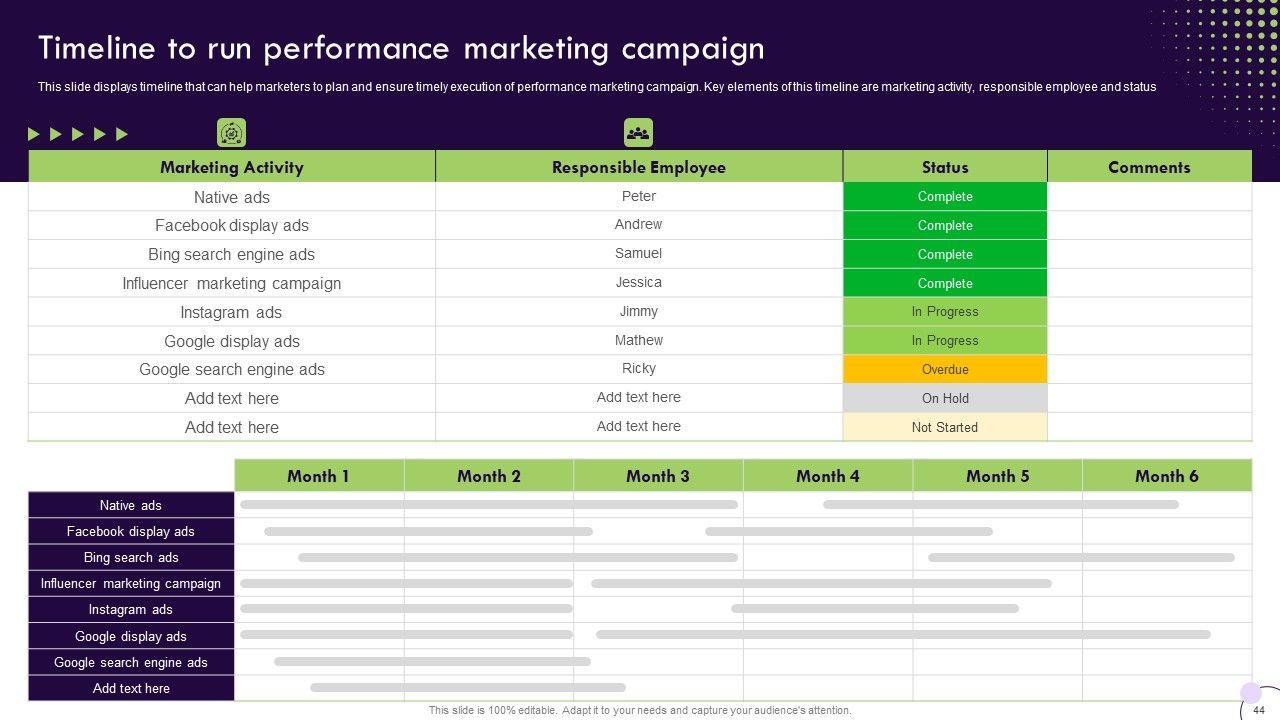Select the Month 3 timeline header

coord(658,476)
